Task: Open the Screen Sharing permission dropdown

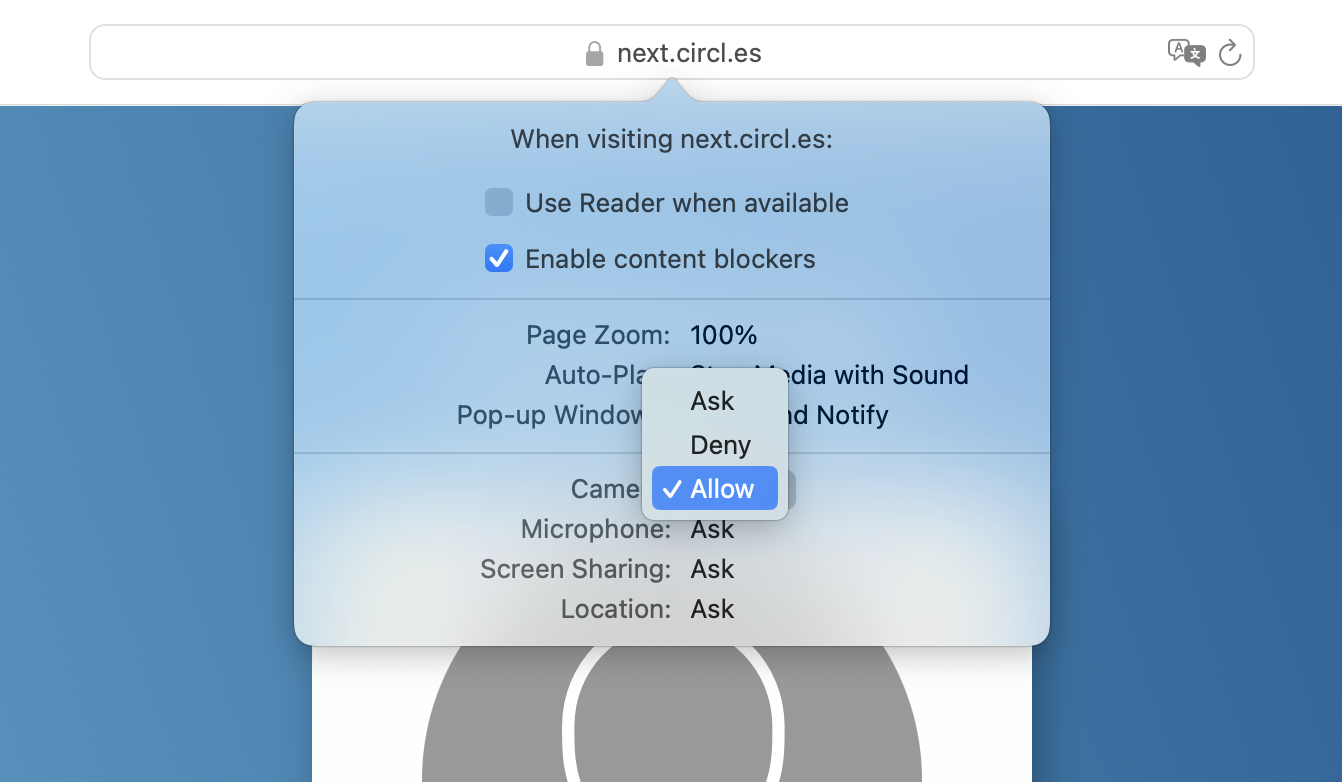Action: tap(712, 569)
